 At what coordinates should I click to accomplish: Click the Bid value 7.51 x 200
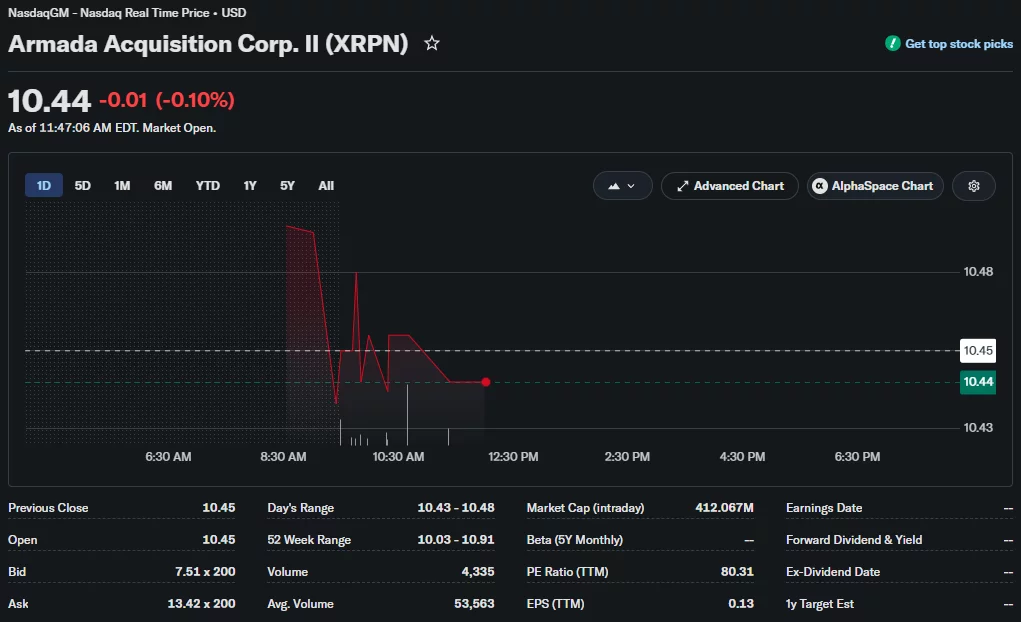205,572
